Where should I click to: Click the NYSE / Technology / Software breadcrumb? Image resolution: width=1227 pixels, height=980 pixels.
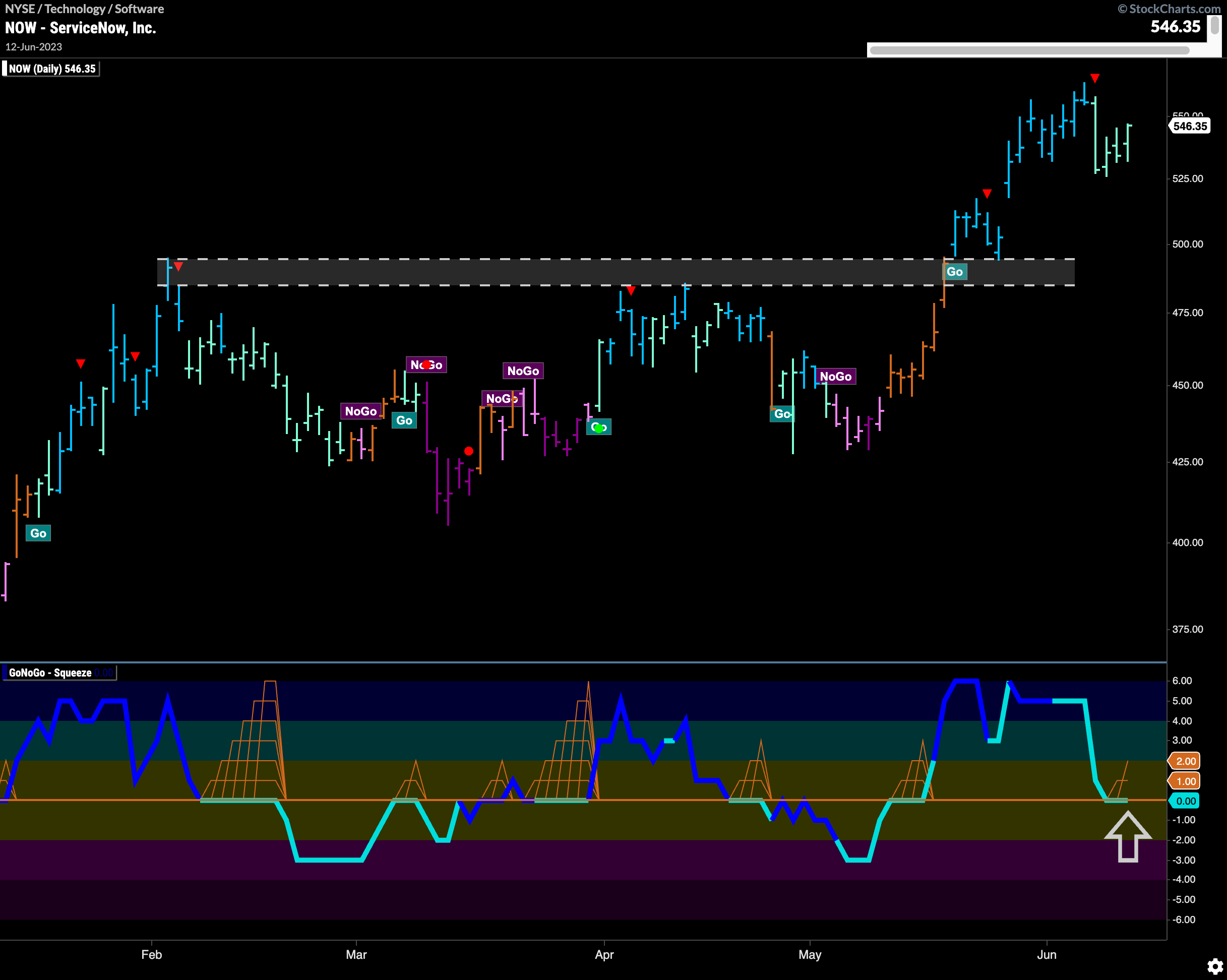(84, 9)
